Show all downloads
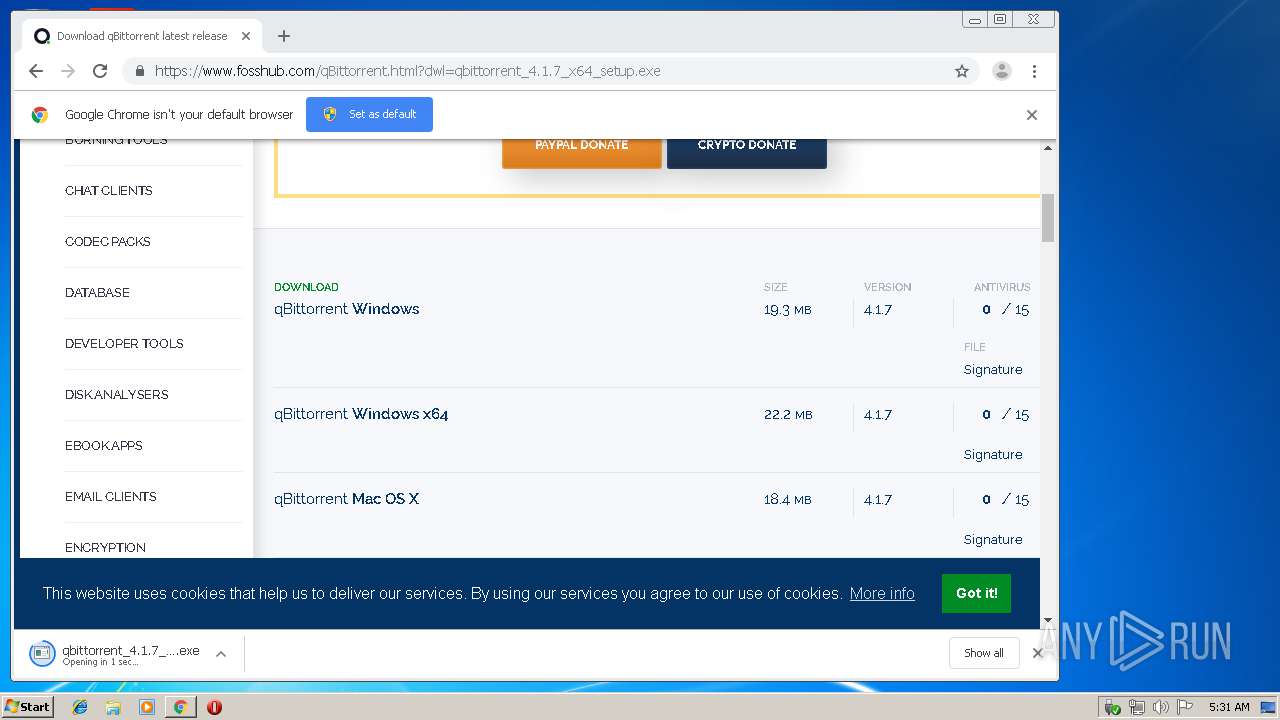The height and width of the screenshot is (720, 1280). pos(984,653)
